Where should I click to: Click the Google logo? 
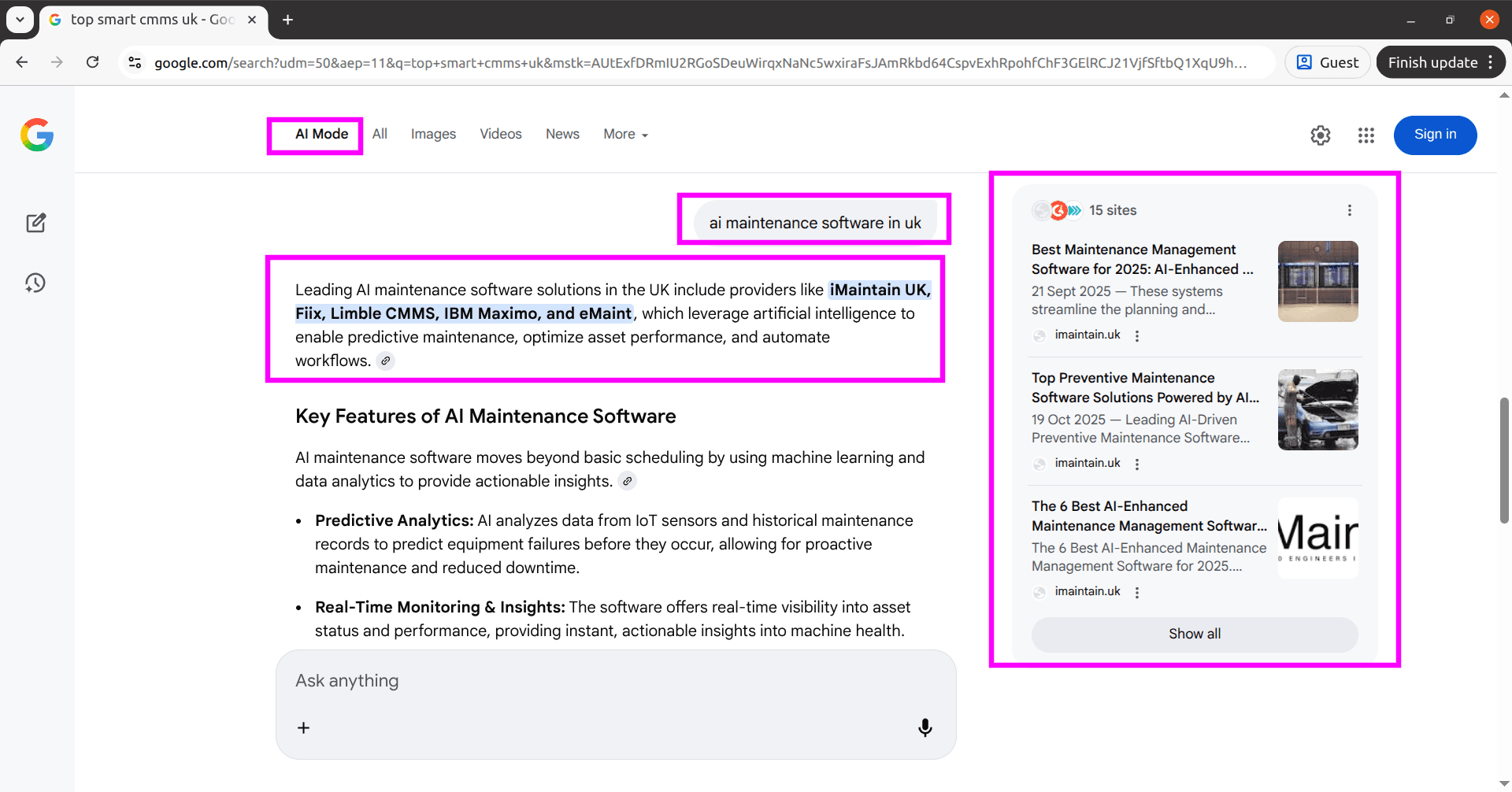coord(37,135)
